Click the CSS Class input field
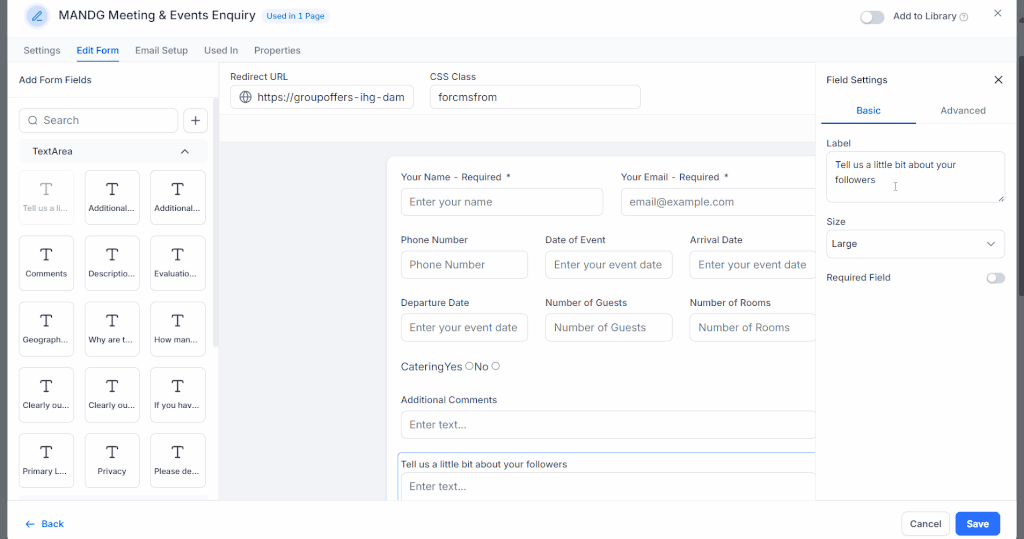The image size is (1024, 539). coord(535,97)
